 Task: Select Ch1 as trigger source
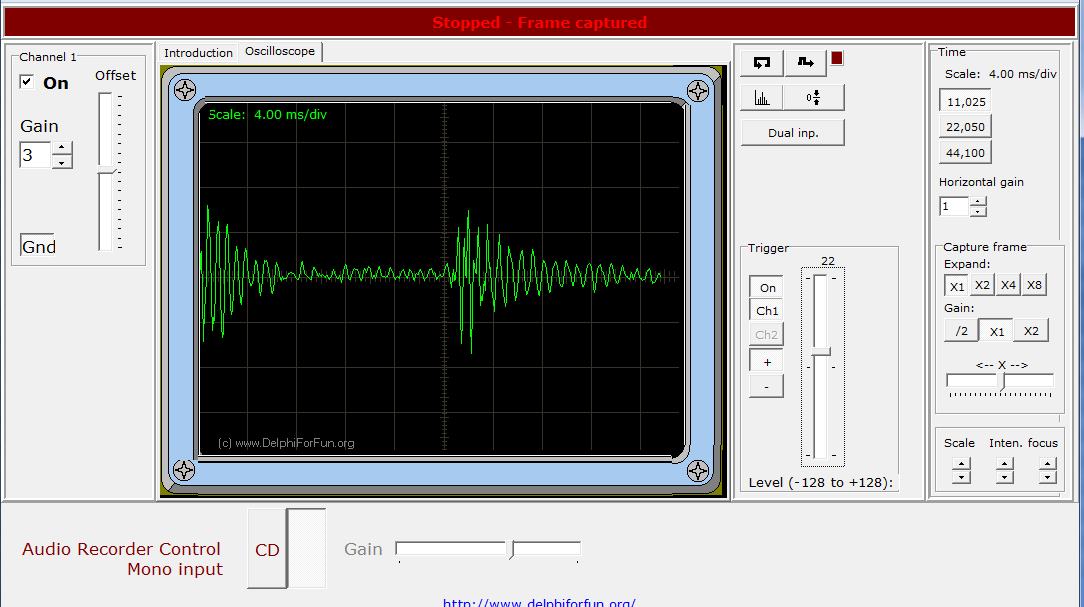pyautogui.click(x=767, y=311)
